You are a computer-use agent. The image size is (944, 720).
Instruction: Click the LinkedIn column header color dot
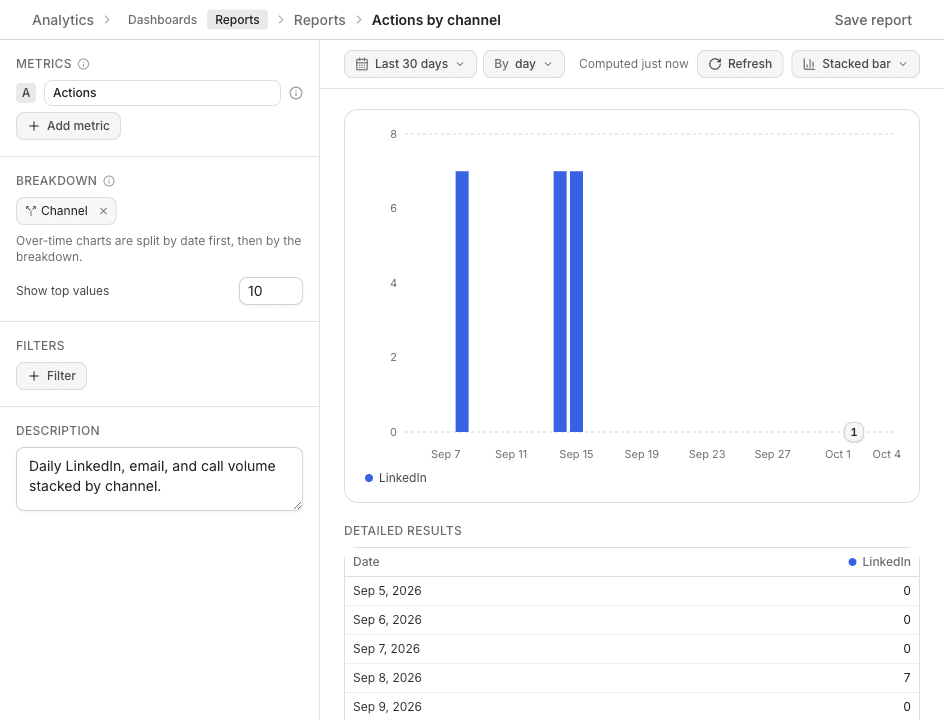coord(852,562)
